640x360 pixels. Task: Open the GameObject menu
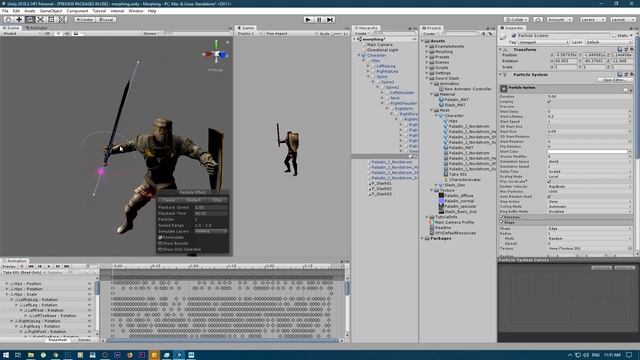click(x=51, y=11)
